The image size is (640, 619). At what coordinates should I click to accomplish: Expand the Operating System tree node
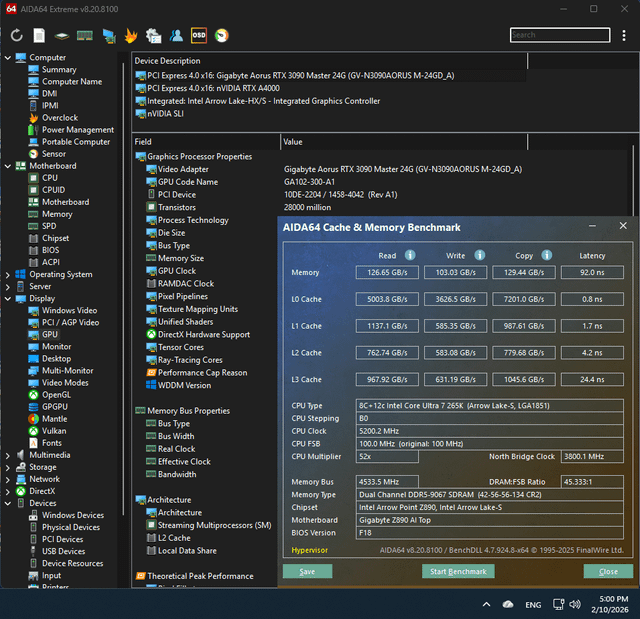pos(8,274)
